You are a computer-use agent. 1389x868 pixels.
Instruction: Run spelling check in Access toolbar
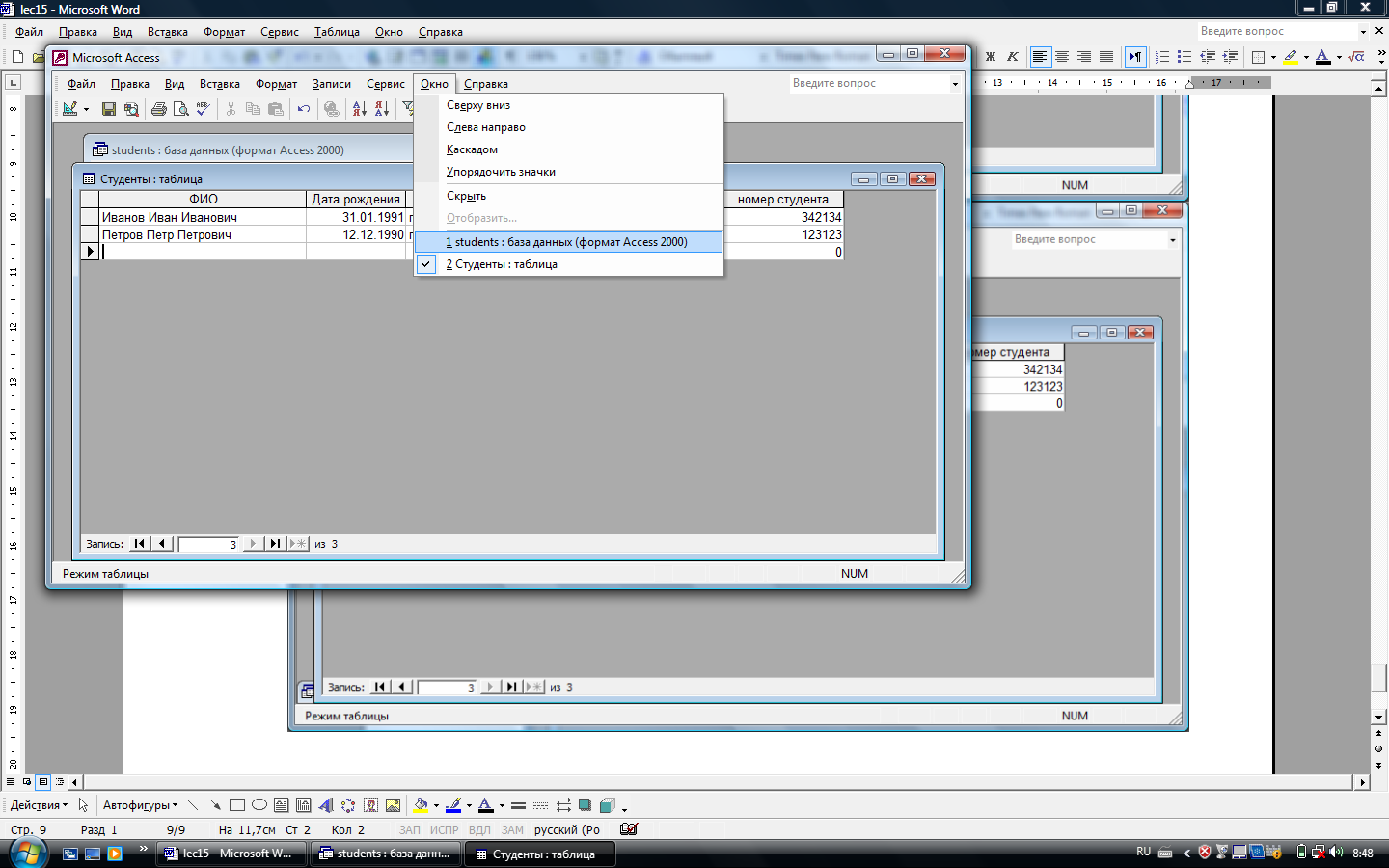(203, 109)
